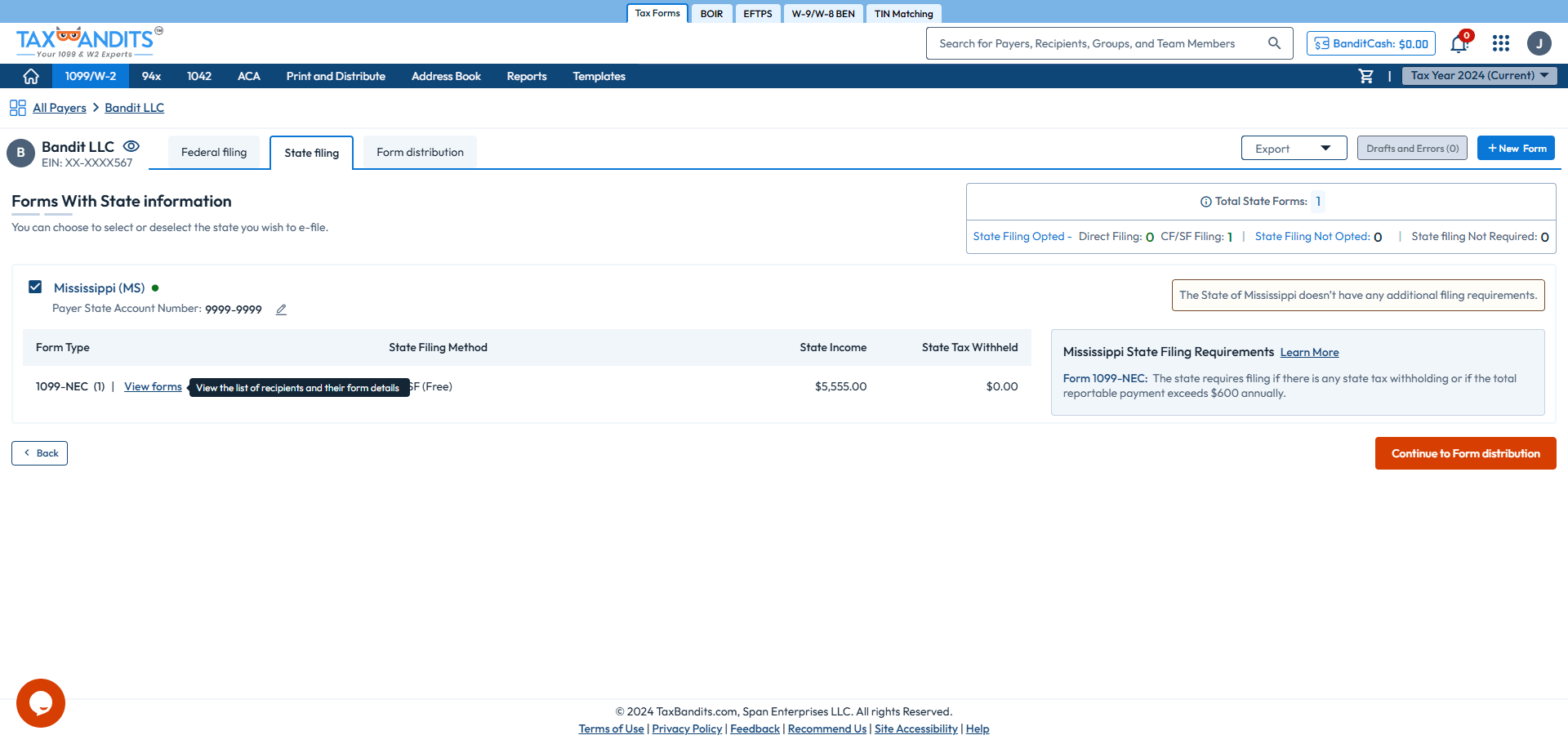The image size is (1568, 744).
Task: Open the 94x menu
Action: click(151, 76)
